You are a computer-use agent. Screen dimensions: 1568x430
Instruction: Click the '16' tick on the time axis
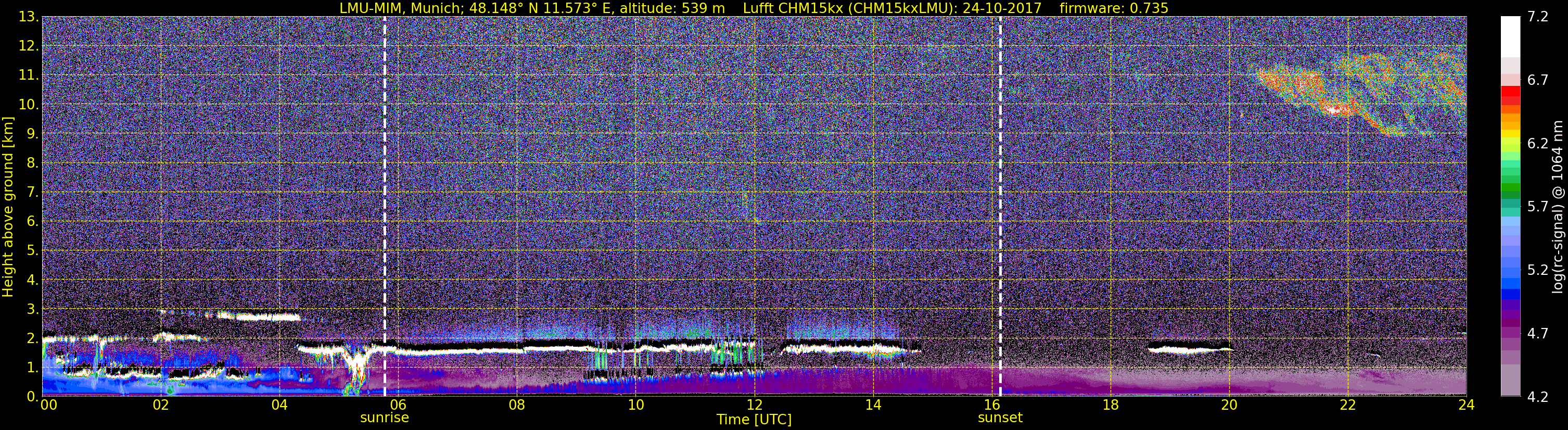991,405
